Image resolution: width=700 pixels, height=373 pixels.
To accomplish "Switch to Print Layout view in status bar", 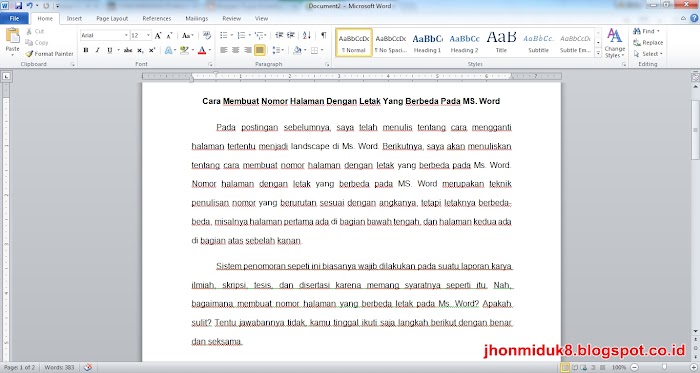I will tap(565, 367).
